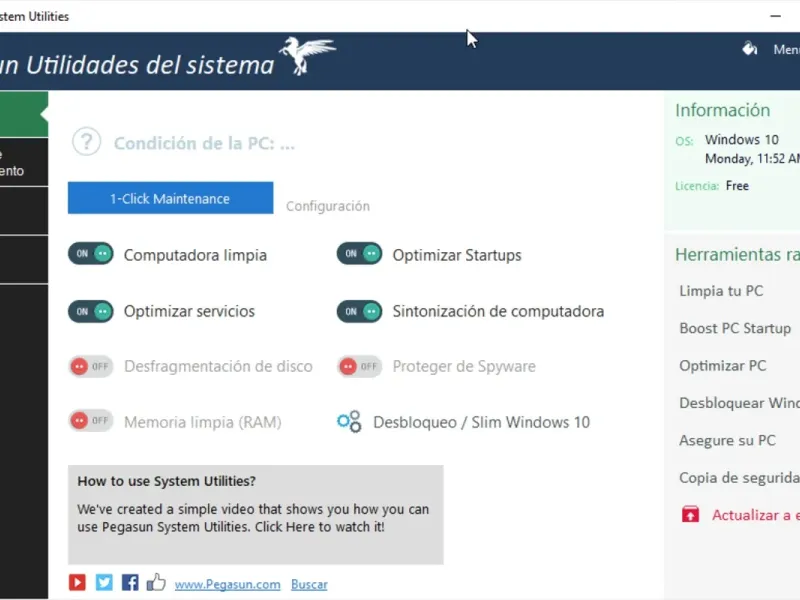The image size is (800, 600).
Task: Open the Facebook icon link
Action: pyautogui.click(x=130, y=582)
